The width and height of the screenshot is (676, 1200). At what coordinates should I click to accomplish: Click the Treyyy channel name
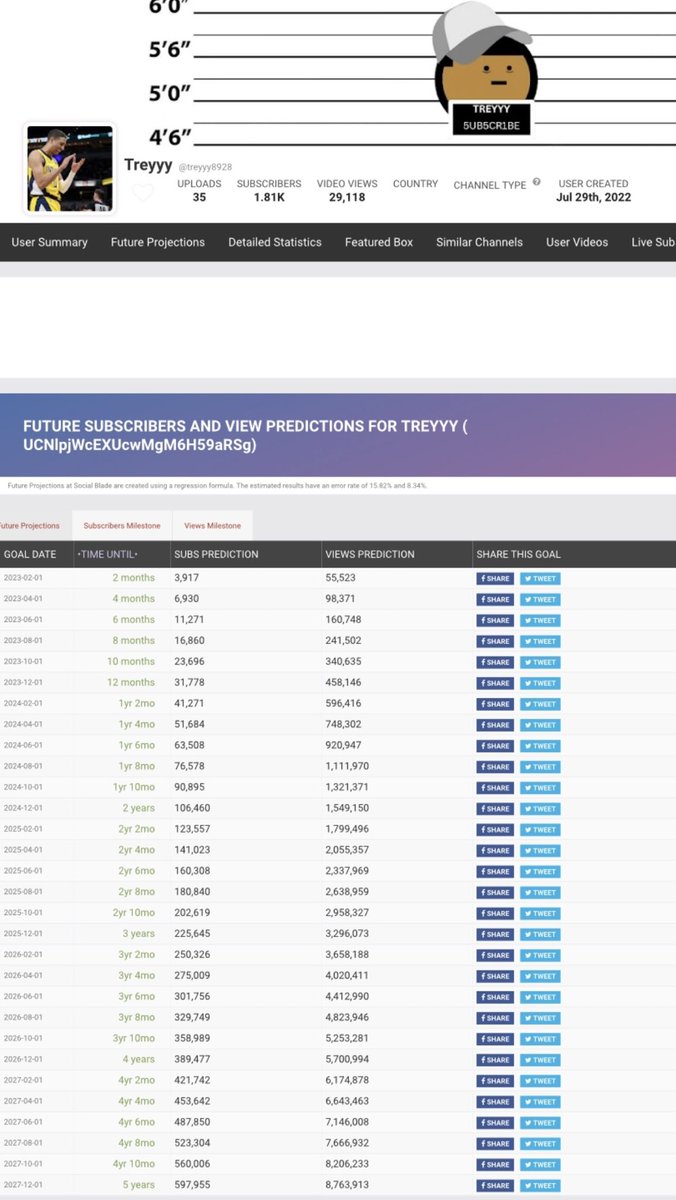[148, 165]
